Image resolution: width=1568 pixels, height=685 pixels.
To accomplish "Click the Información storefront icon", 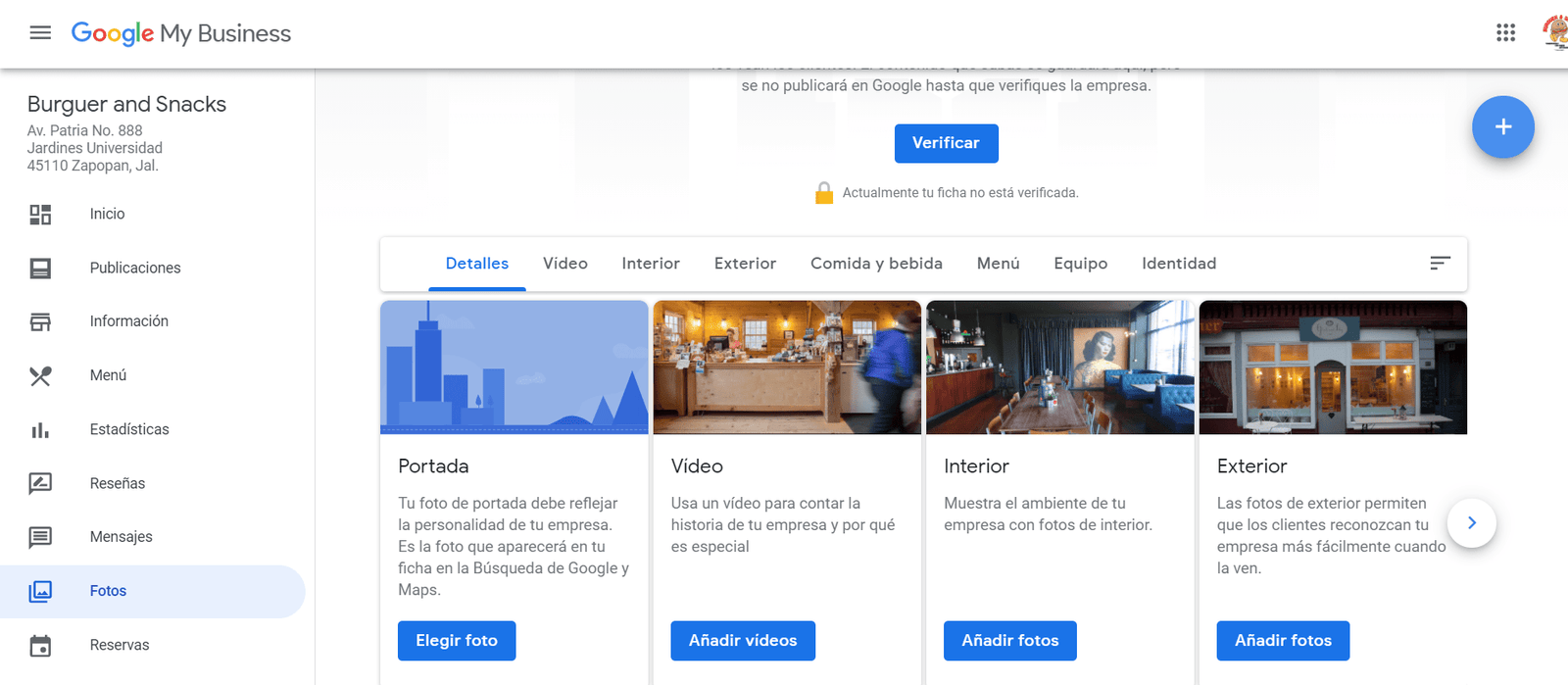I will point(40,321).
